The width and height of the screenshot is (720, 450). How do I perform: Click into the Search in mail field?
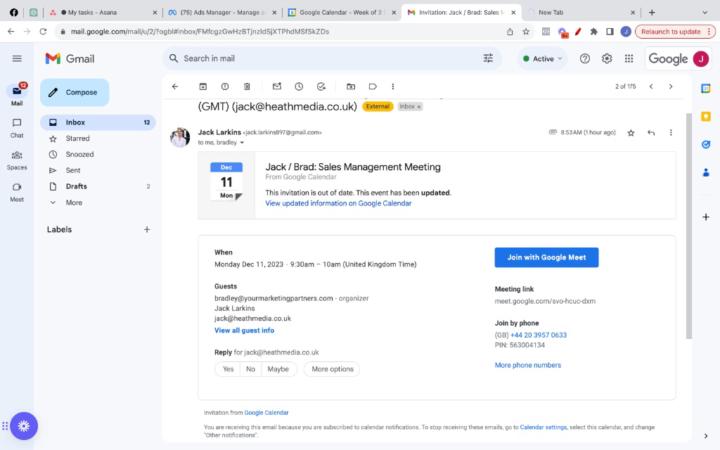point(320,59)
